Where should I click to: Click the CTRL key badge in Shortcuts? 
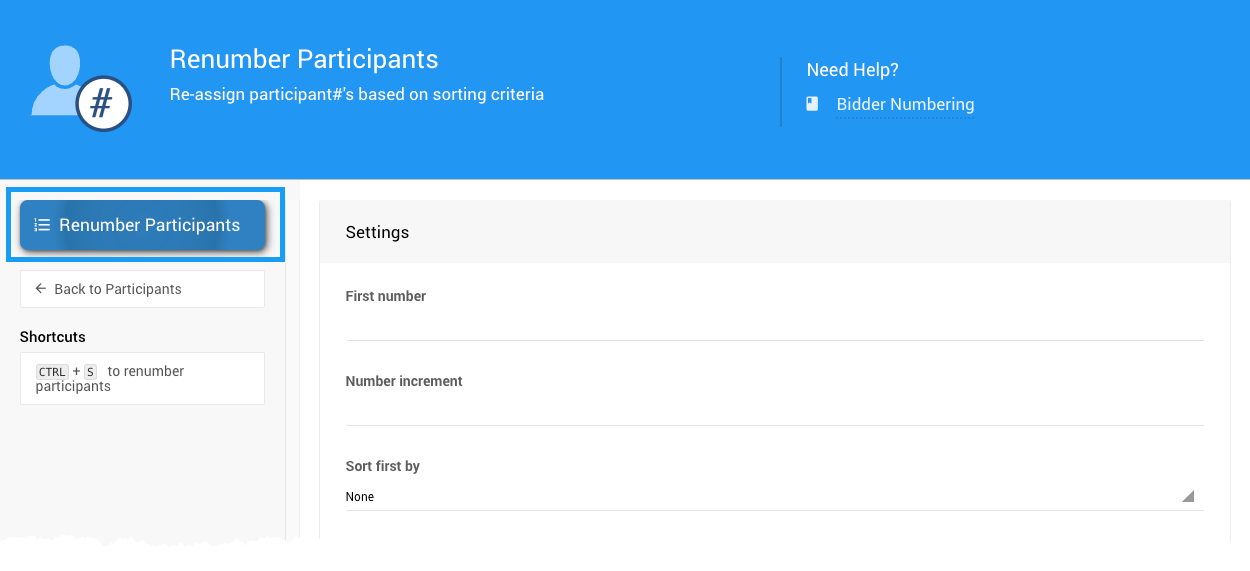coord(52,372)
